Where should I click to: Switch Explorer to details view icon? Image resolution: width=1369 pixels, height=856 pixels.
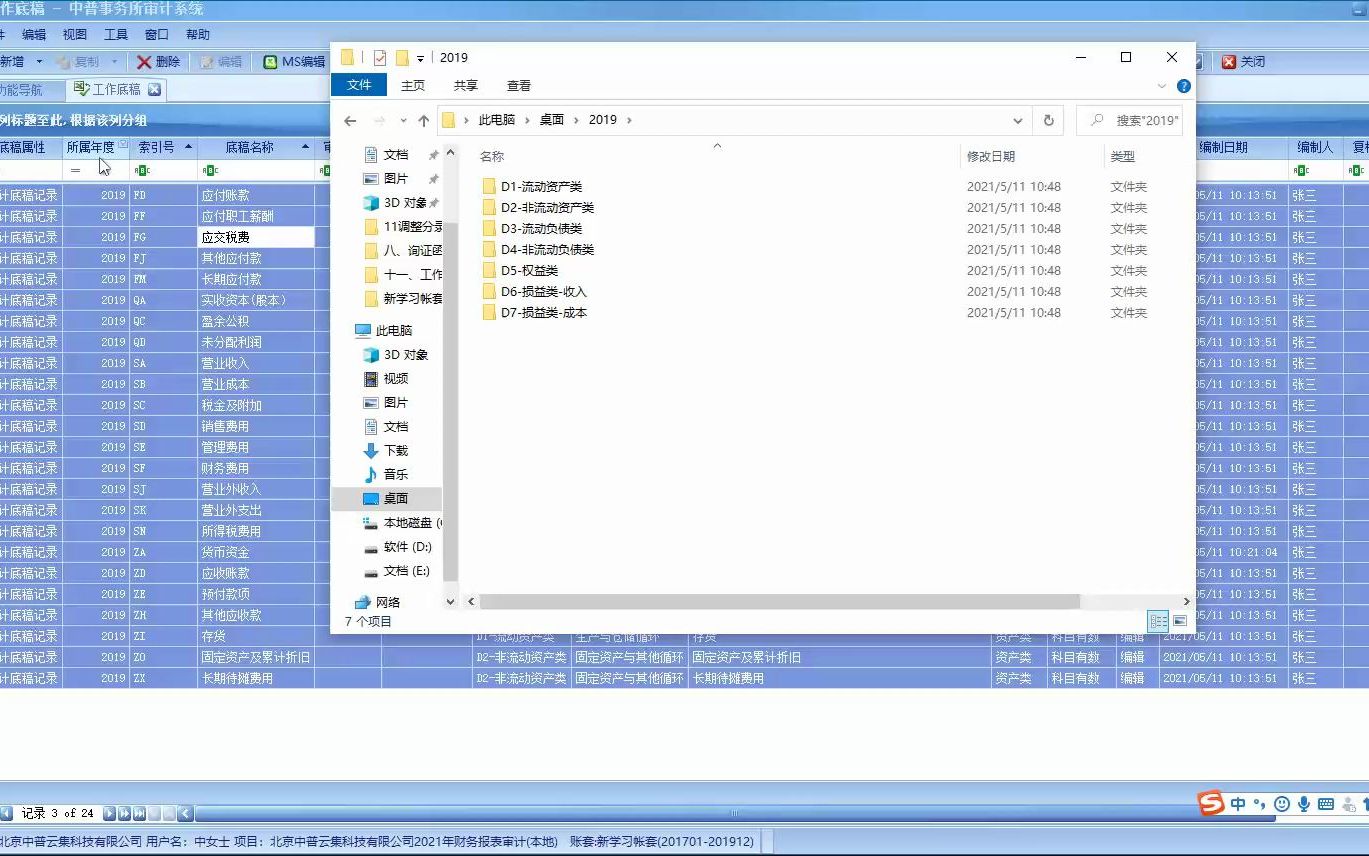(1158, 622)
